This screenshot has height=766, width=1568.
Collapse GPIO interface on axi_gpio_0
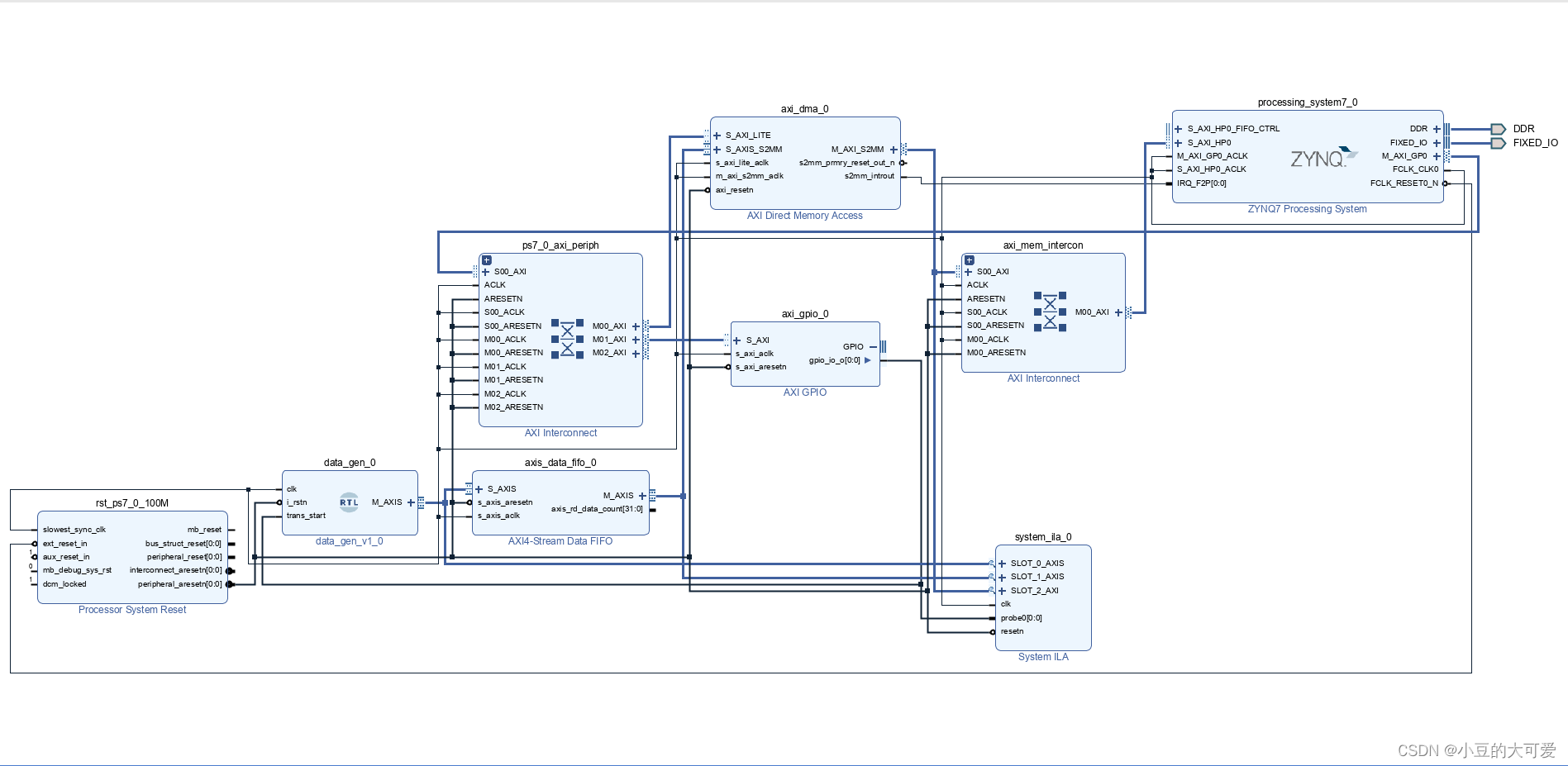873,347
